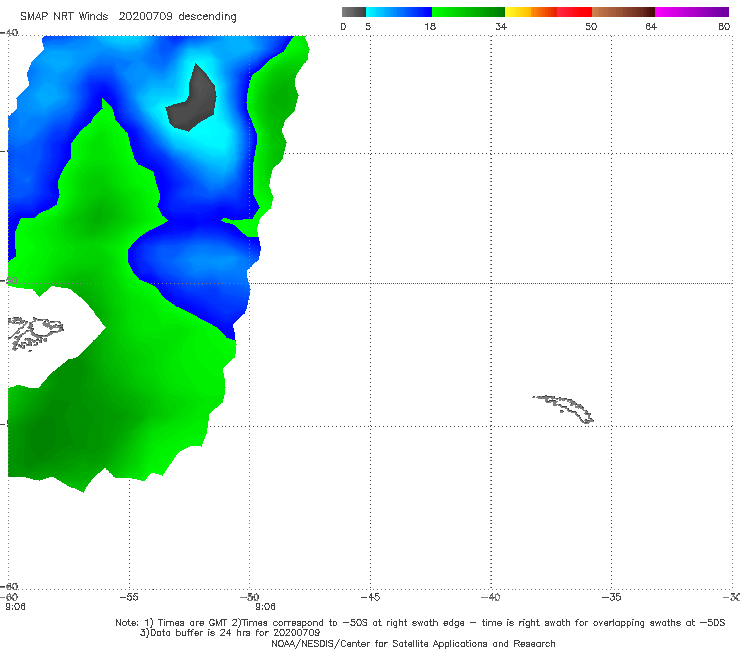Click the South Georgia island outline
Viewport: 740px width, 650px height.
(564, 409)
